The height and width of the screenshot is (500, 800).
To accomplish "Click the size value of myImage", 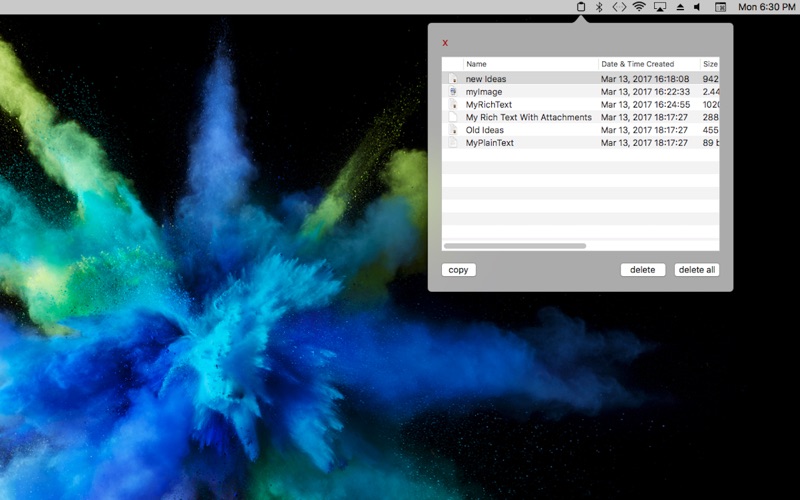I will [711, 92].
